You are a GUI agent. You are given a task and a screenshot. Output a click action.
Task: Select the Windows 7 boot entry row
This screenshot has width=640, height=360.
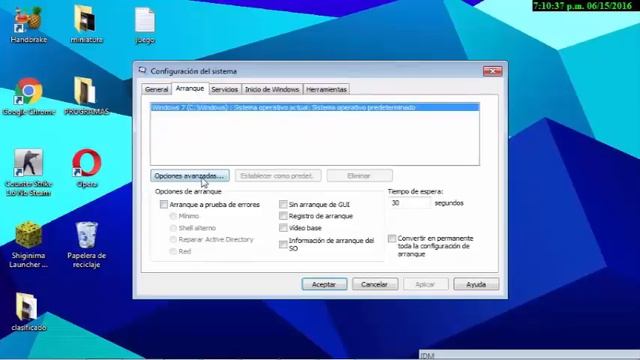(x=315, y=107)
